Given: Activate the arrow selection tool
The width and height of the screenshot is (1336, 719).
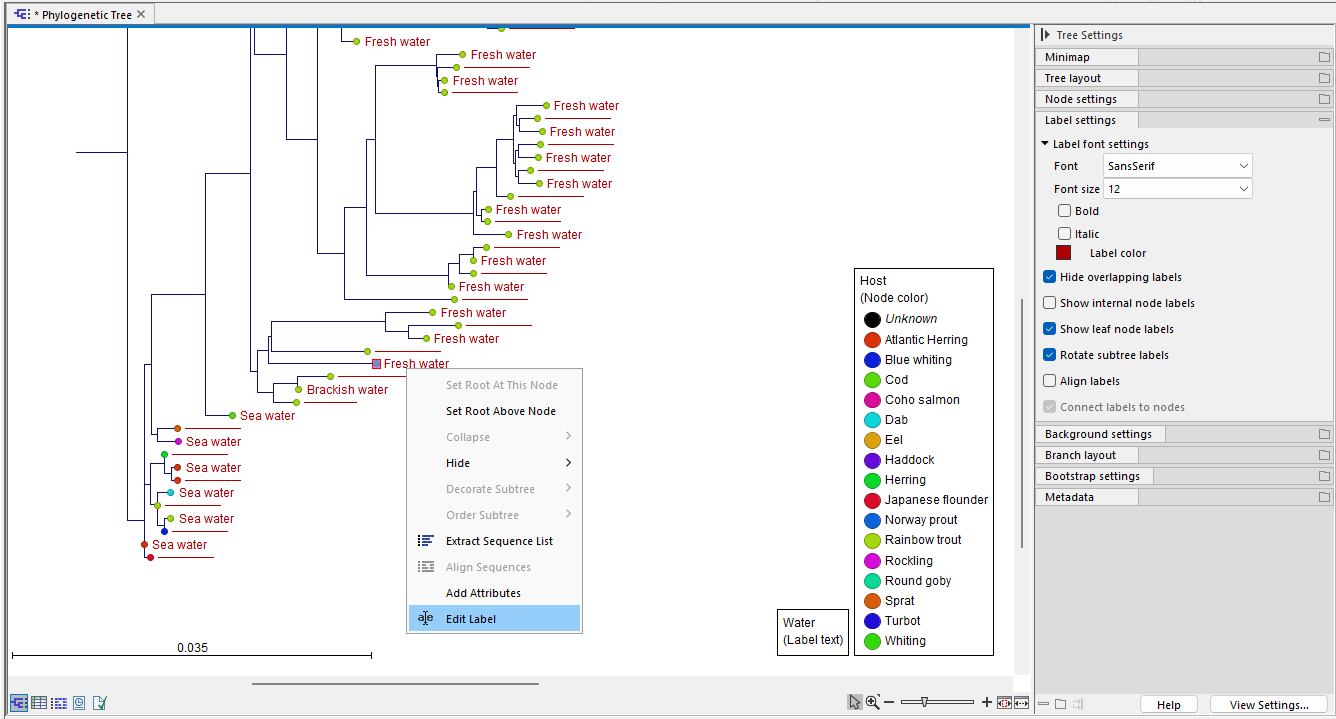Looking at the screenshot, I should (855, 703).
